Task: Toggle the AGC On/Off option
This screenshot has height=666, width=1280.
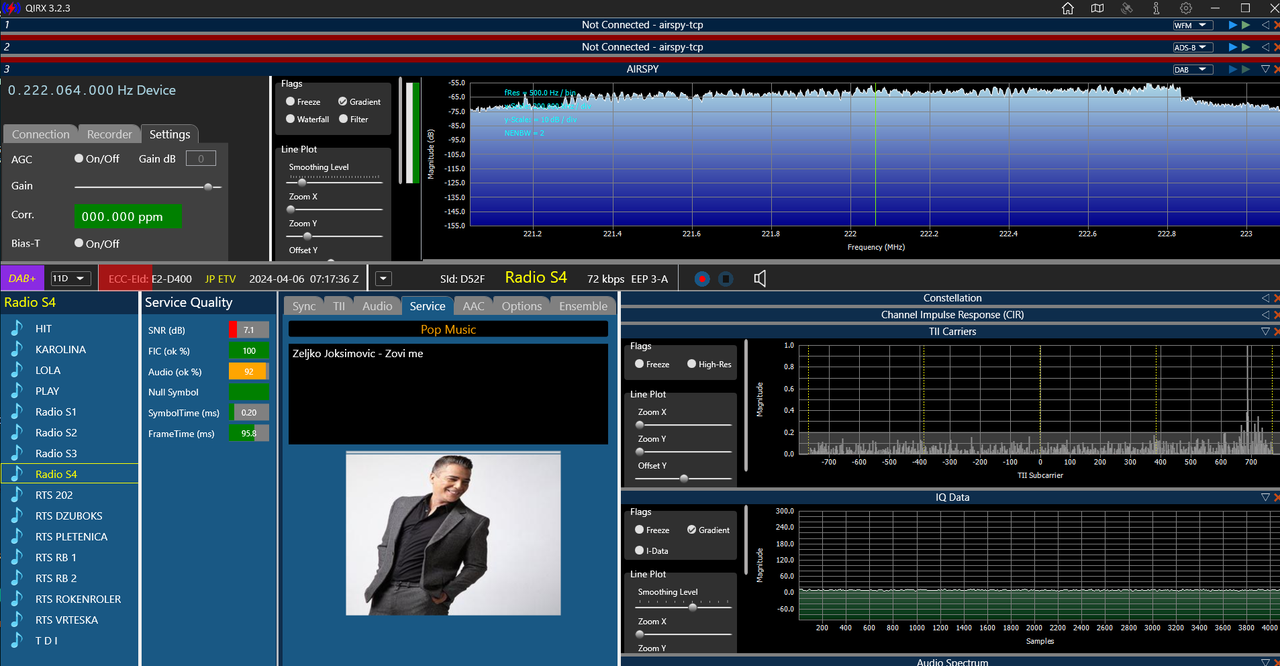Action: tap(79, 158)
